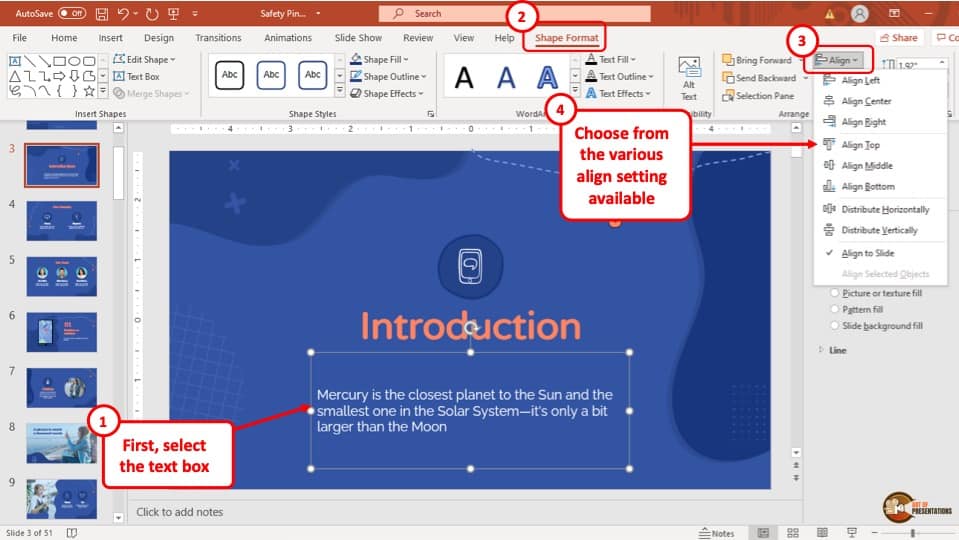Choose the third Abc shape style preset

(313, 75)
